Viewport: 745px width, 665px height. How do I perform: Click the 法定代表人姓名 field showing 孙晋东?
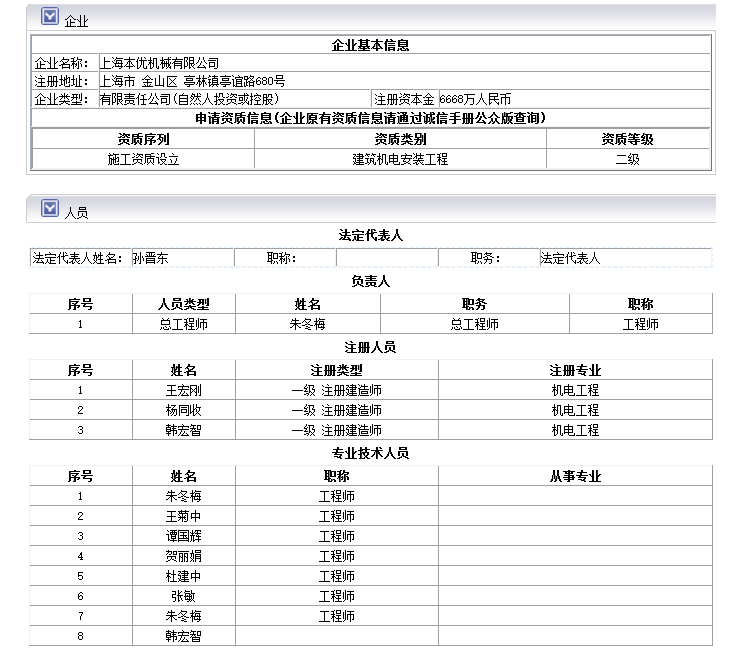[182, 258]
